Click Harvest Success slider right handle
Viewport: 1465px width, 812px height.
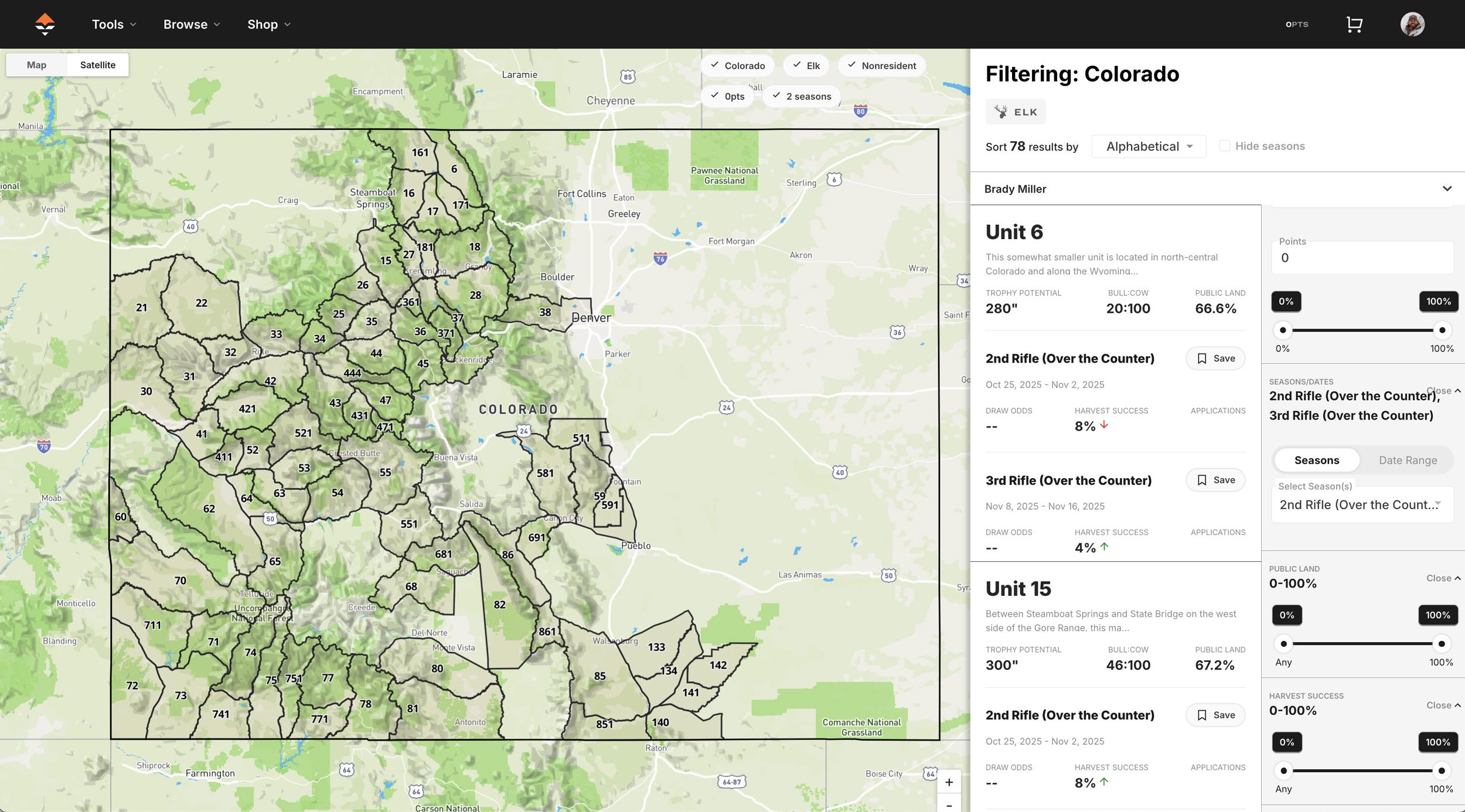pos(1442,770)
